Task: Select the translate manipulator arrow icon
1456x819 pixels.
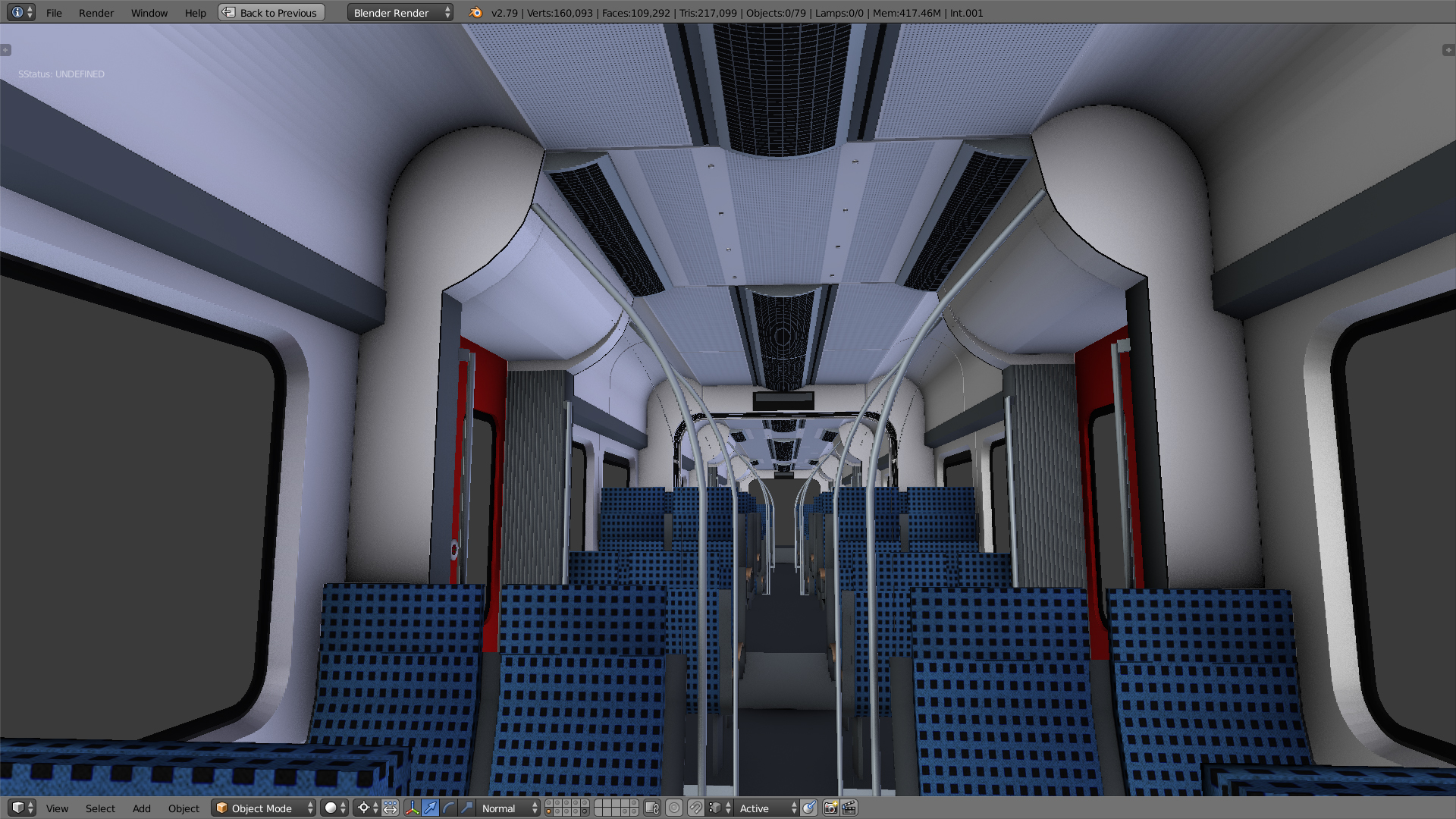Action: point(430,808)
